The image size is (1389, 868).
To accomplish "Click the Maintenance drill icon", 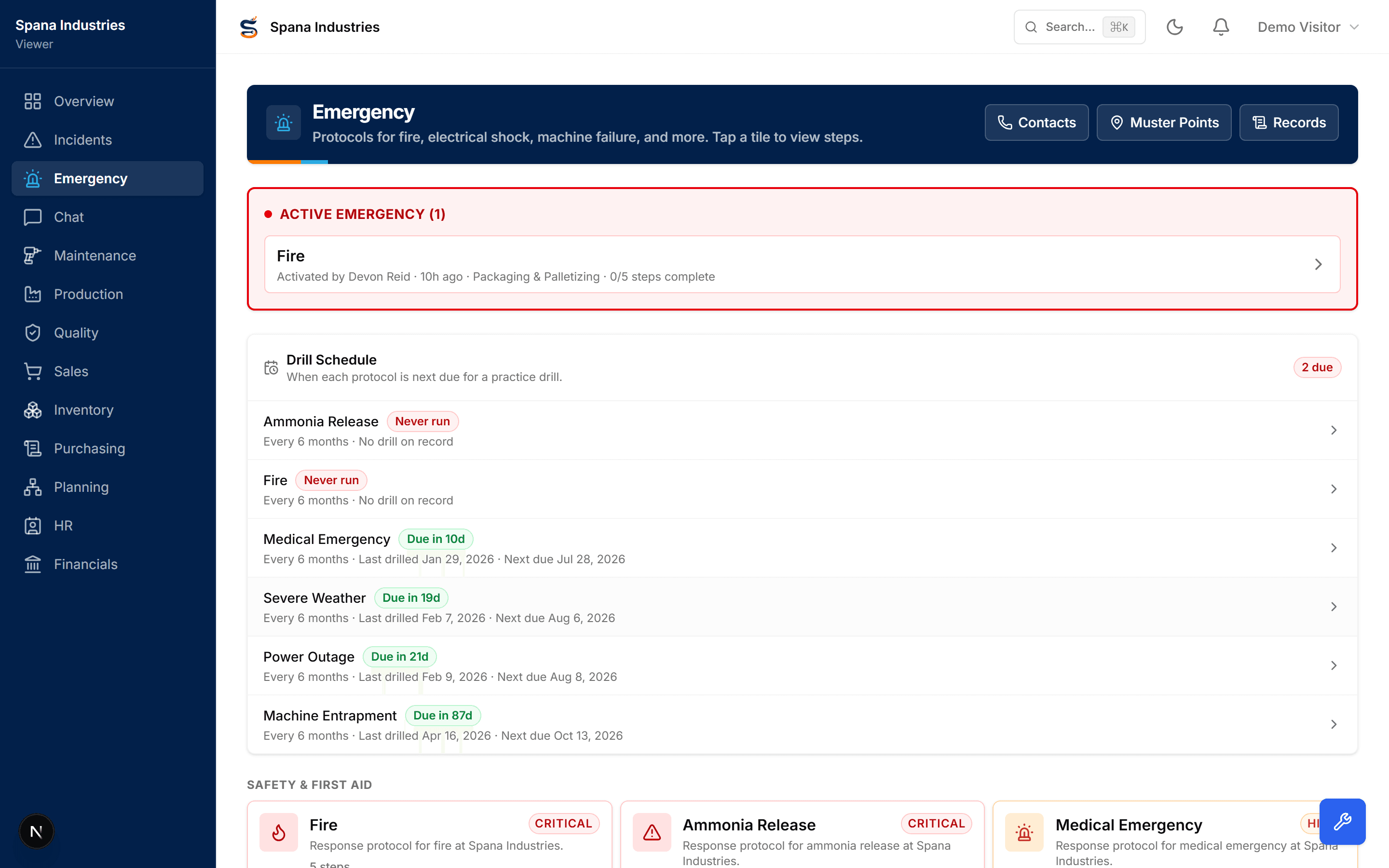I will pyautogui.click(x=33, y=256).
